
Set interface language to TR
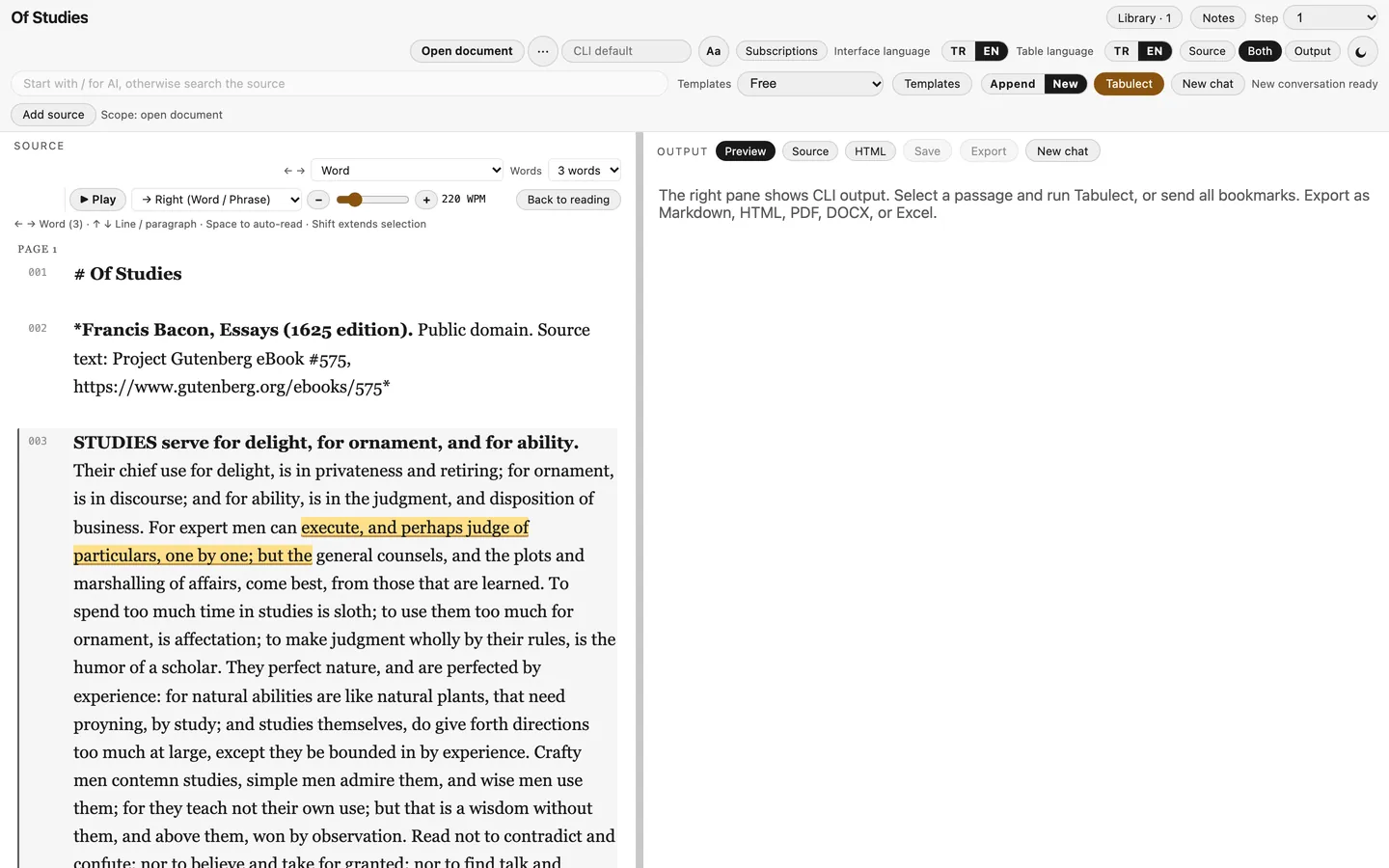(958, 51)
